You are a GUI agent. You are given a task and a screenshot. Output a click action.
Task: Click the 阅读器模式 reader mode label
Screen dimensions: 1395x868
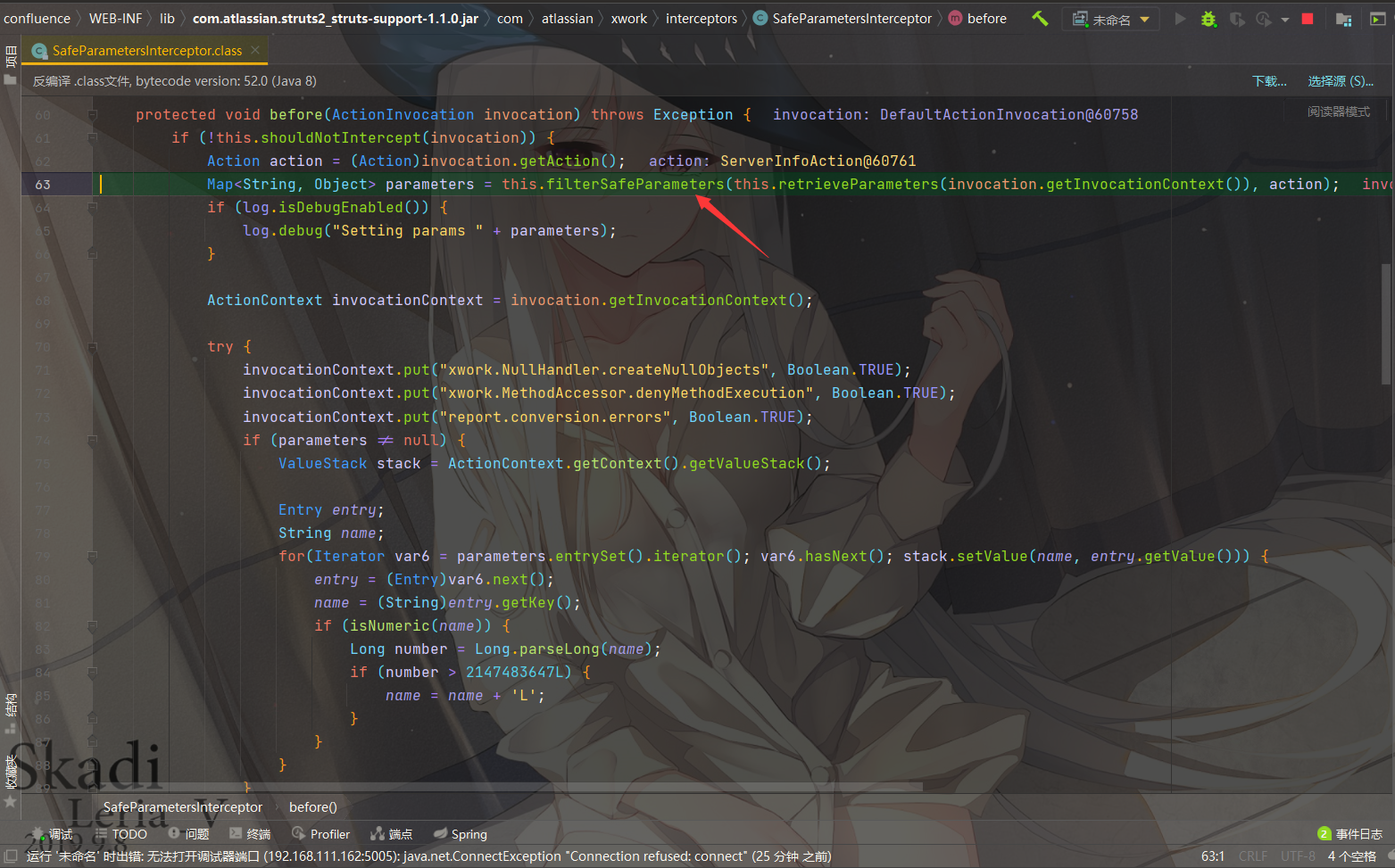pos(1339,112)
